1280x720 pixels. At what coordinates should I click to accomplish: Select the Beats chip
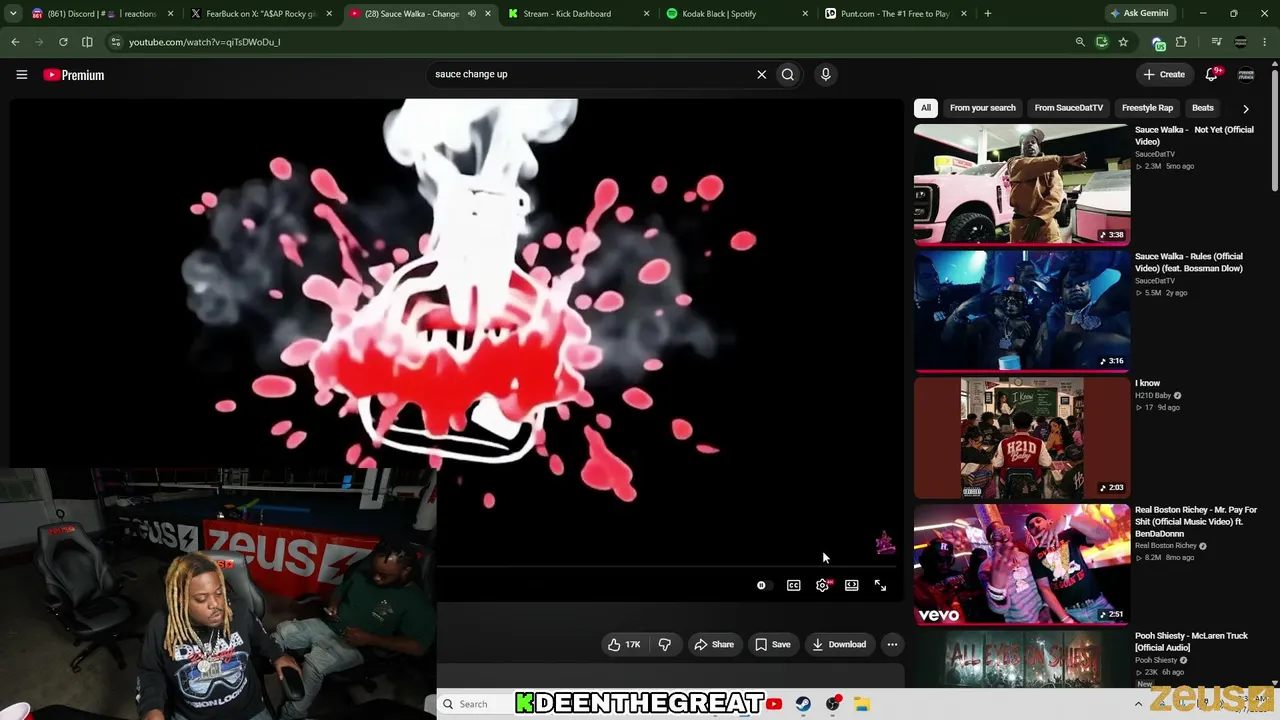[1203, 108]
